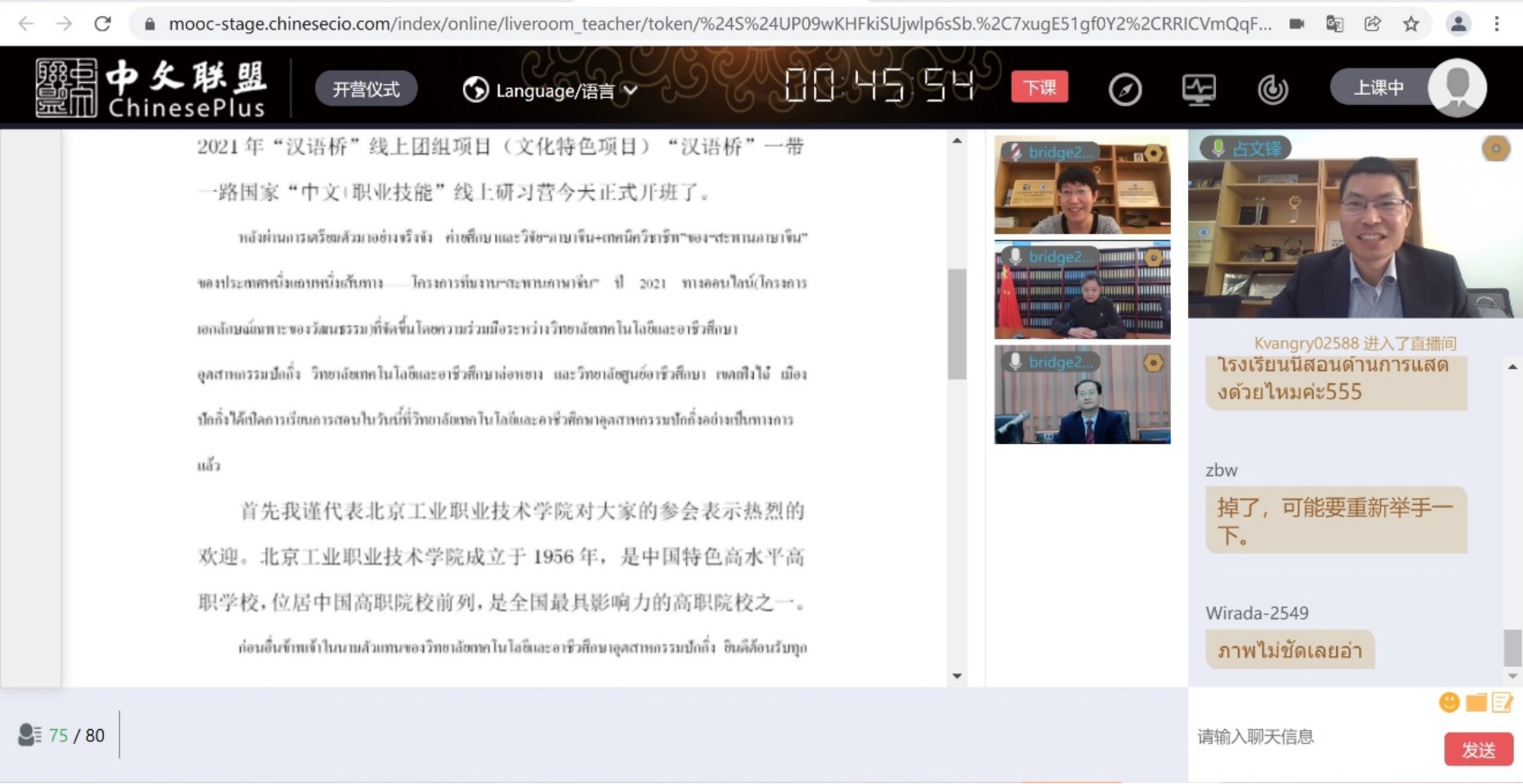Click the 上课中 profile avatar menu
The height and width of the screenshot is (784, 1523).
click(1456, 87)
